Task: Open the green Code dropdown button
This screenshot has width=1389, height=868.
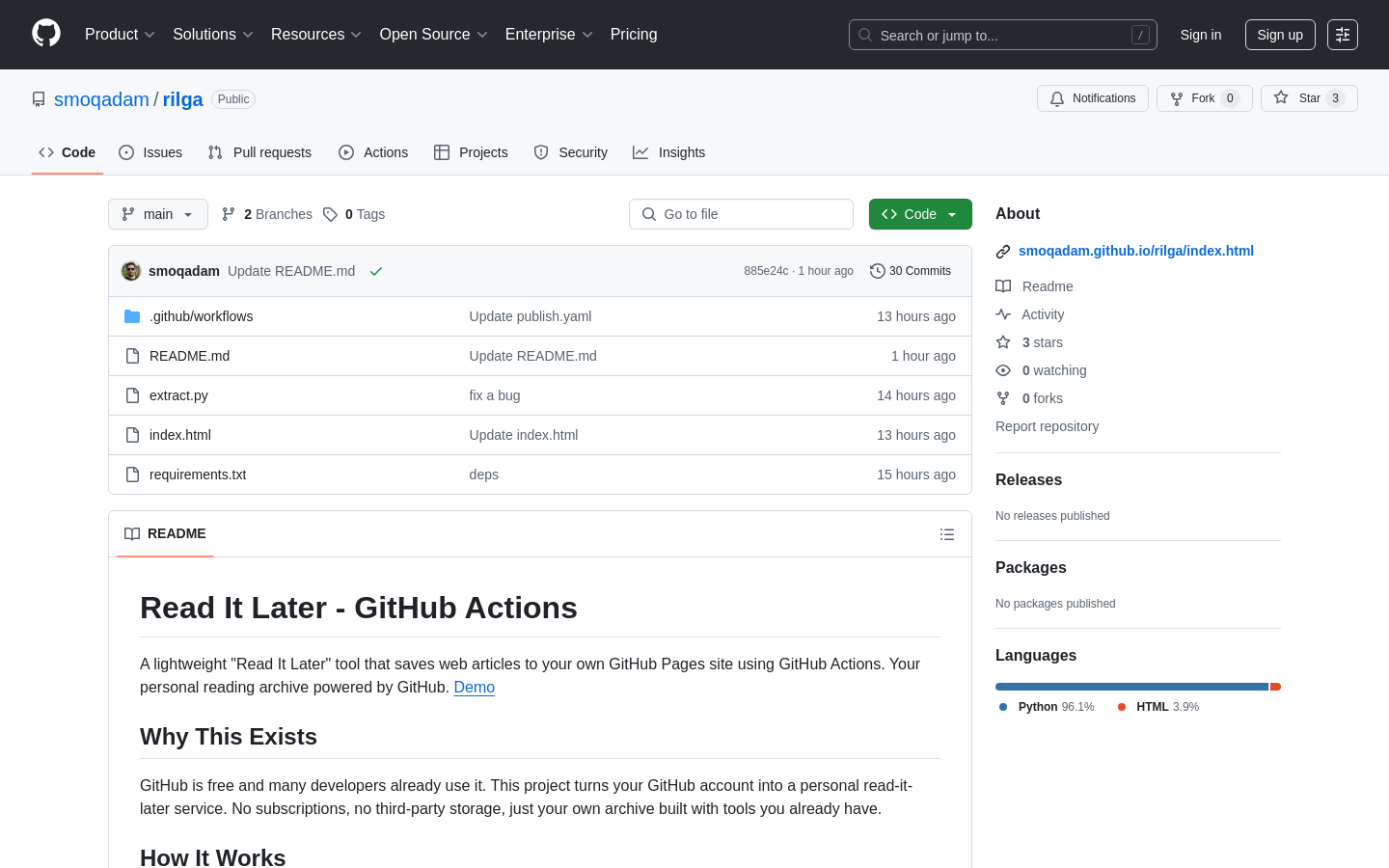Action: 920,214
